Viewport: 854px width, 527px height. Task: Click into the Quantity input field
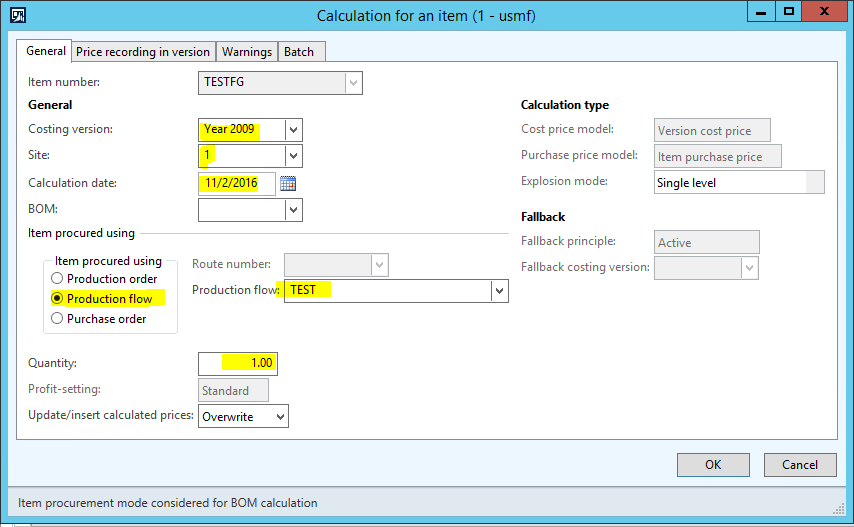point(237,363)
